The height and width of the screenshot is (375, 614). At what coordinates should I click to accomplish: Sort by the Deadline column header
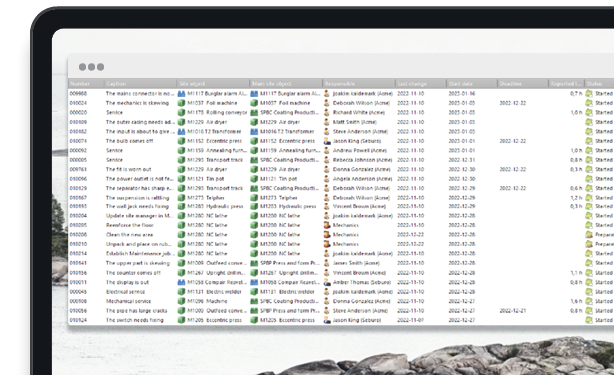point(523,83)
